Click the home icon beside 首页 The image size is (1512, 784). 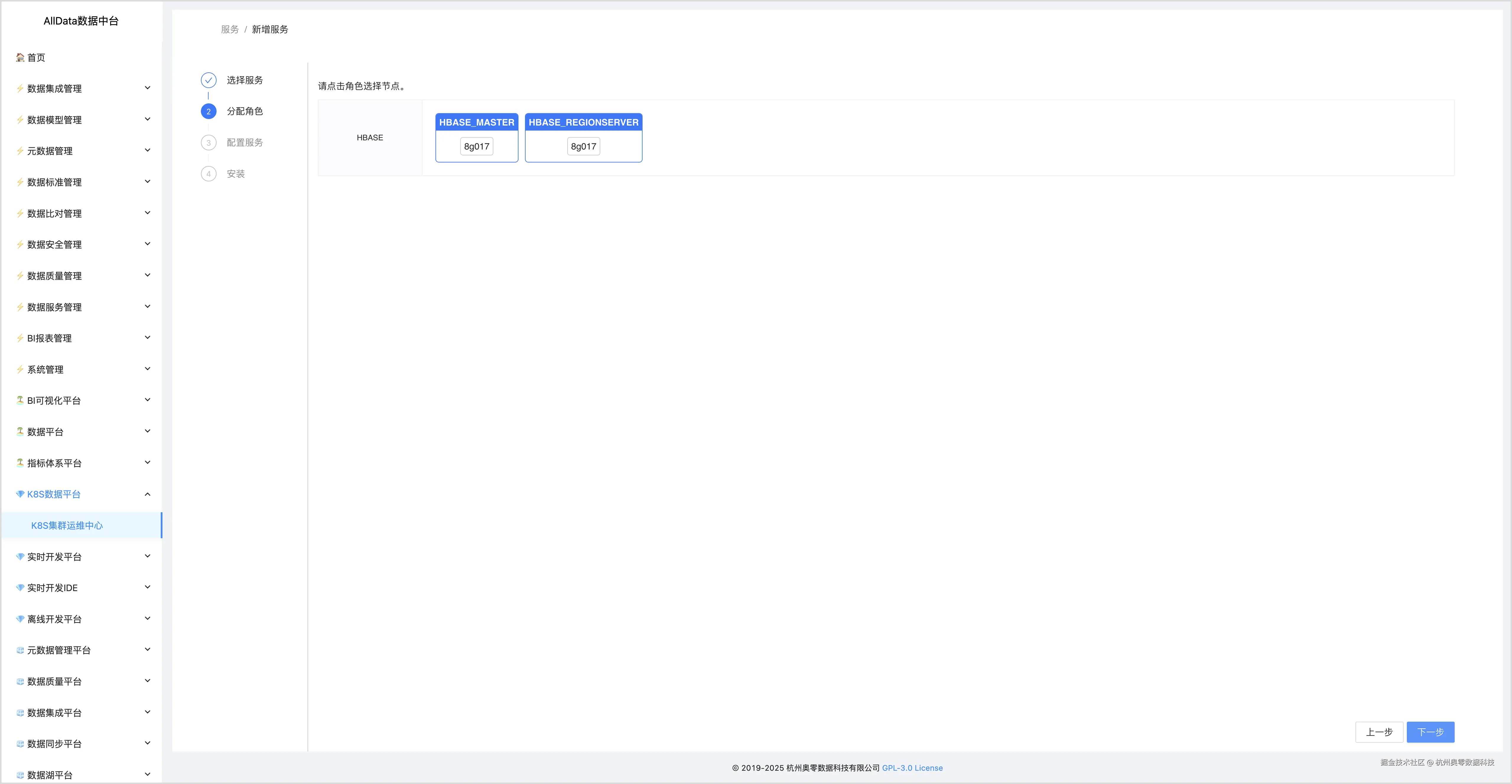[x=20, y=58]
